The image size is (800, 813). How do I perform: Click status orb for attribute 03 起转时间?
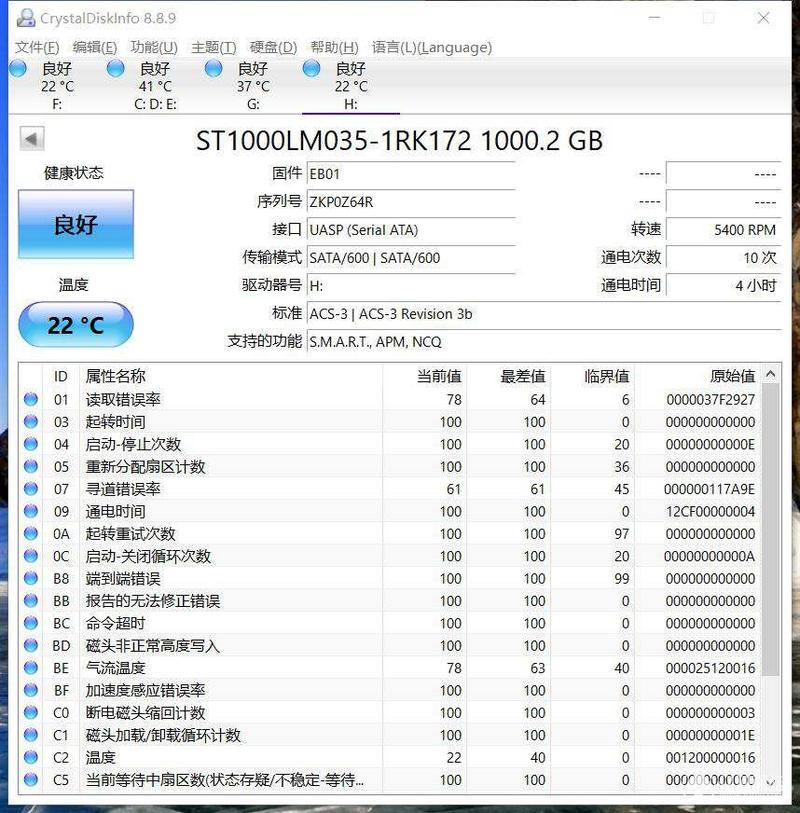(31, 421)
